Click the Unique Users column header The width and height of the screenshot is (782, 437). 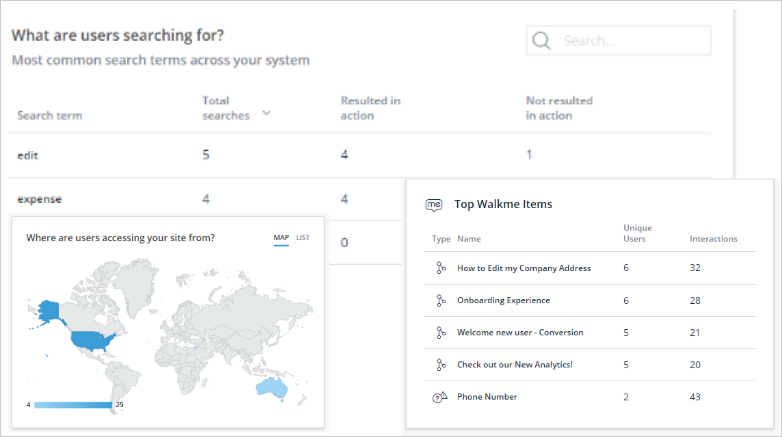(637, 233)
